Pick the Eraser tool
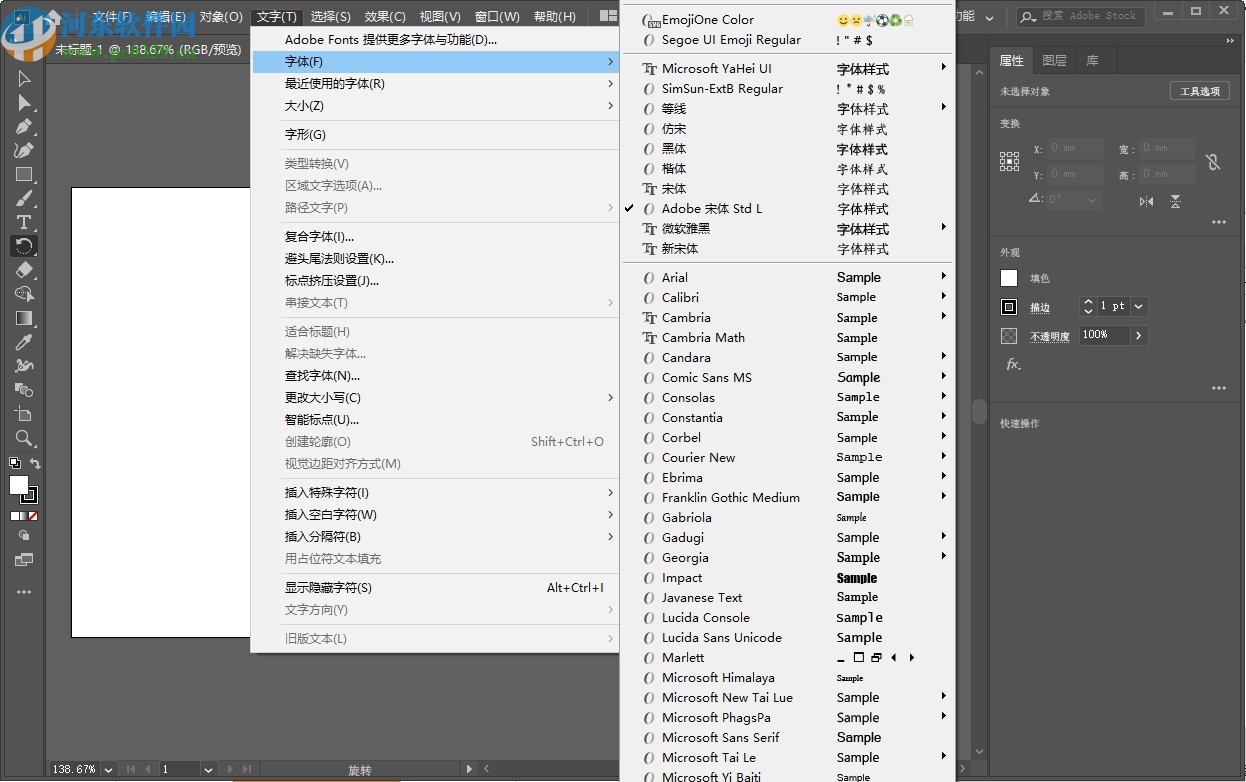The width and height of the screenshot is (1246, 782). coord(22,270)
